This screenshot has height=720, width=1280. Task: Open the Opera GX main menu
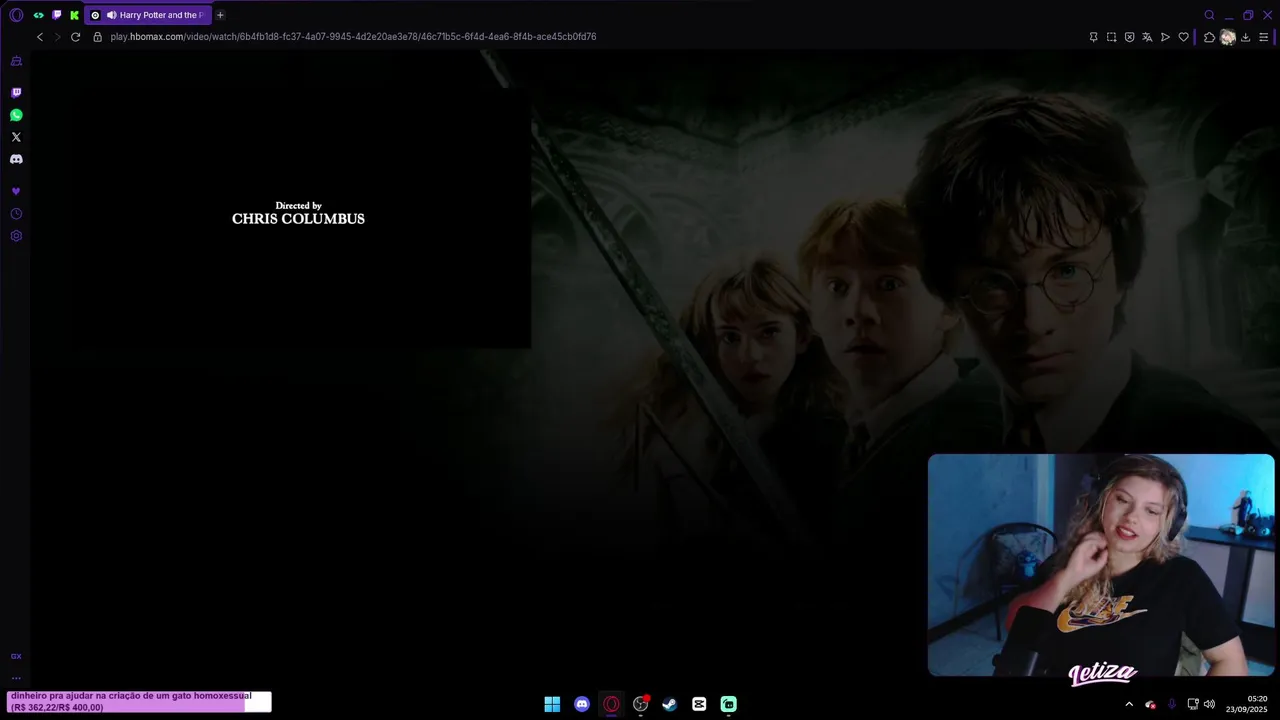(16, 15)
